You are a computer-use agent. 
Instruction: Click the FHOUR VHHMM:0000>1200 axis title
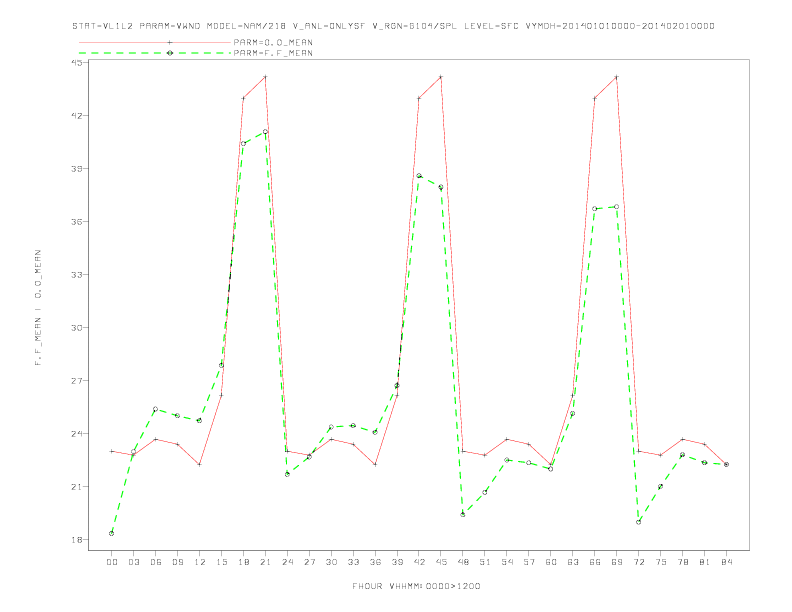click(x=416, y=586)
